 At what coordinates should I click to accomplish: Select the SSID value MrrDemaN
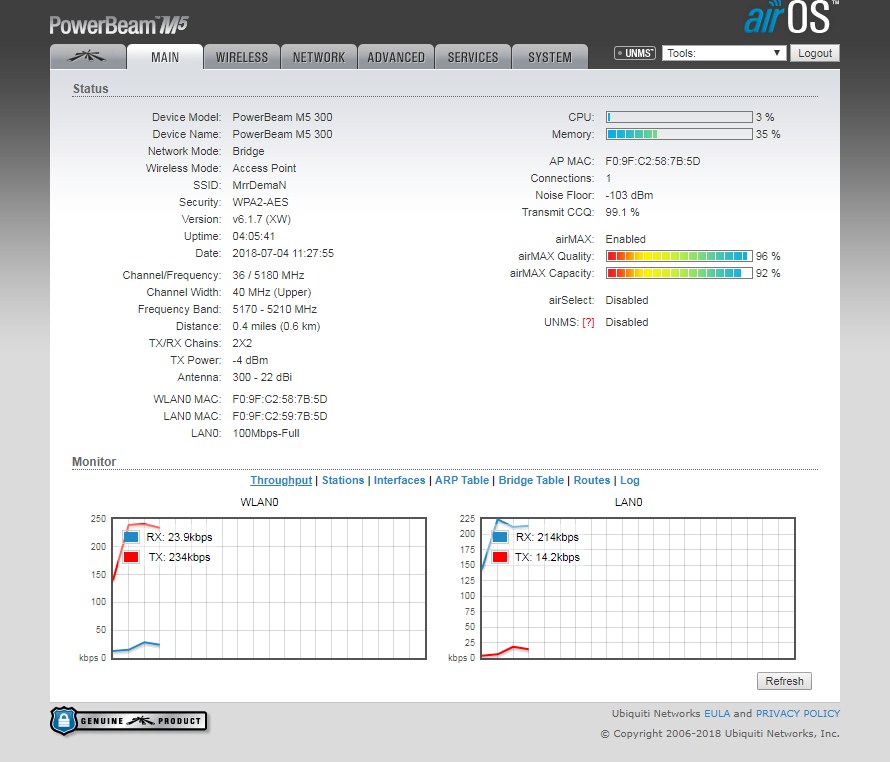coord(259,185)
